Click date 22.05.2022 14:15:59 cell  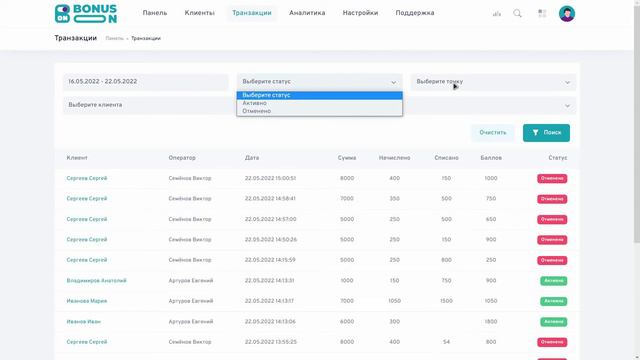[x=270, y=260]
